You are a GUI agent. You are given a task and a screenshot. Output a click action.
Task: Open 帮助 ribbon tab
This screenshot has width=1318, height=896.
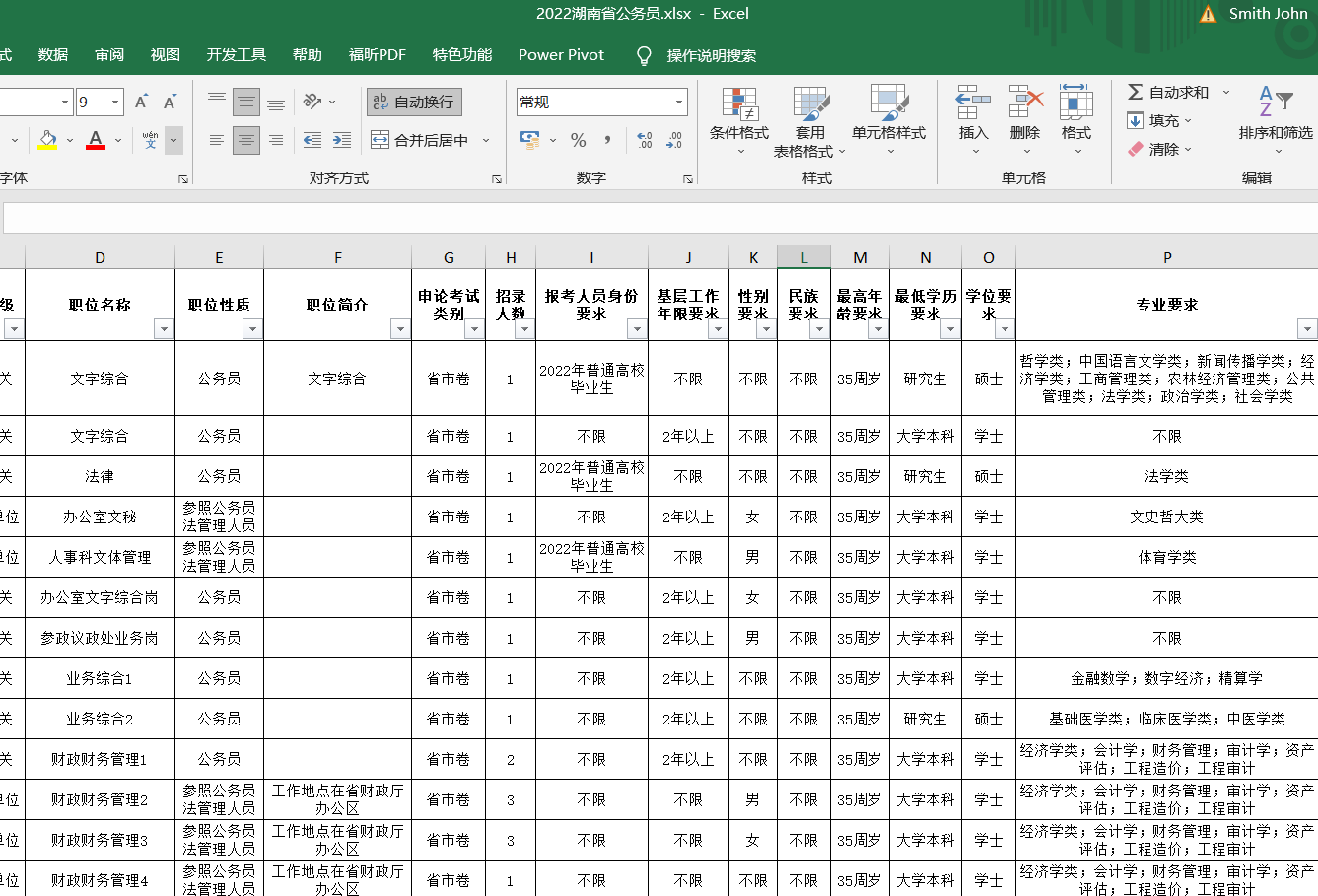308,55
